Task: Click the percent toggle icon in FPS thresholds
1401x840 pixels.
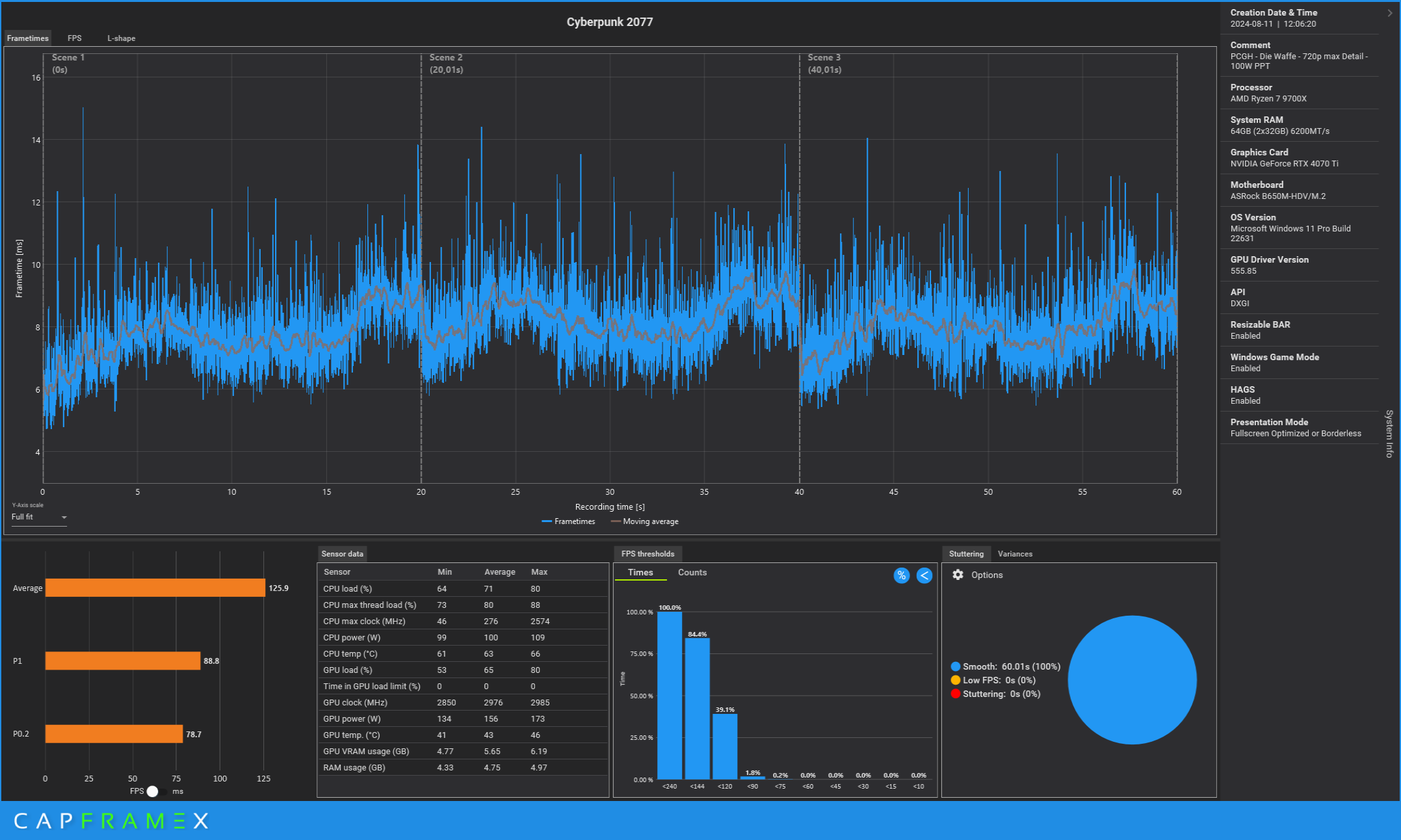Action: [901, 575]
